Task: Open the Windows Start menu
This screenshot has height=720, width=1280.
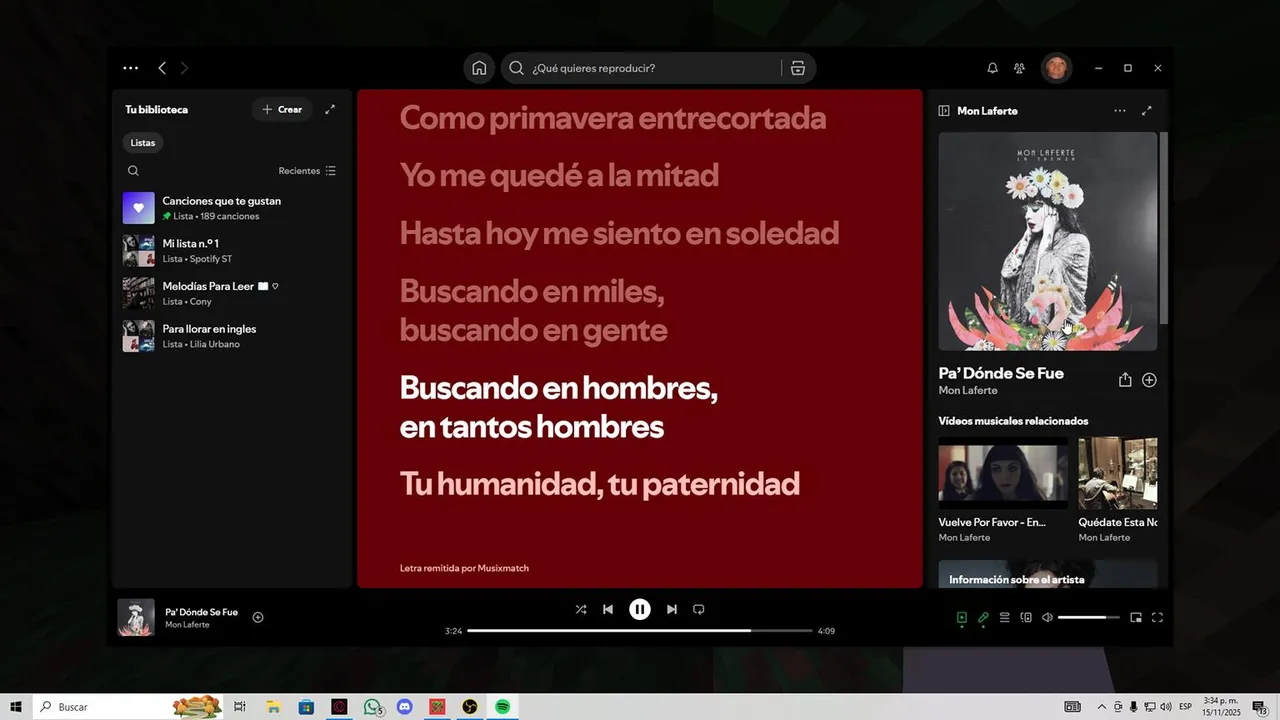Action: pos(16,707)
